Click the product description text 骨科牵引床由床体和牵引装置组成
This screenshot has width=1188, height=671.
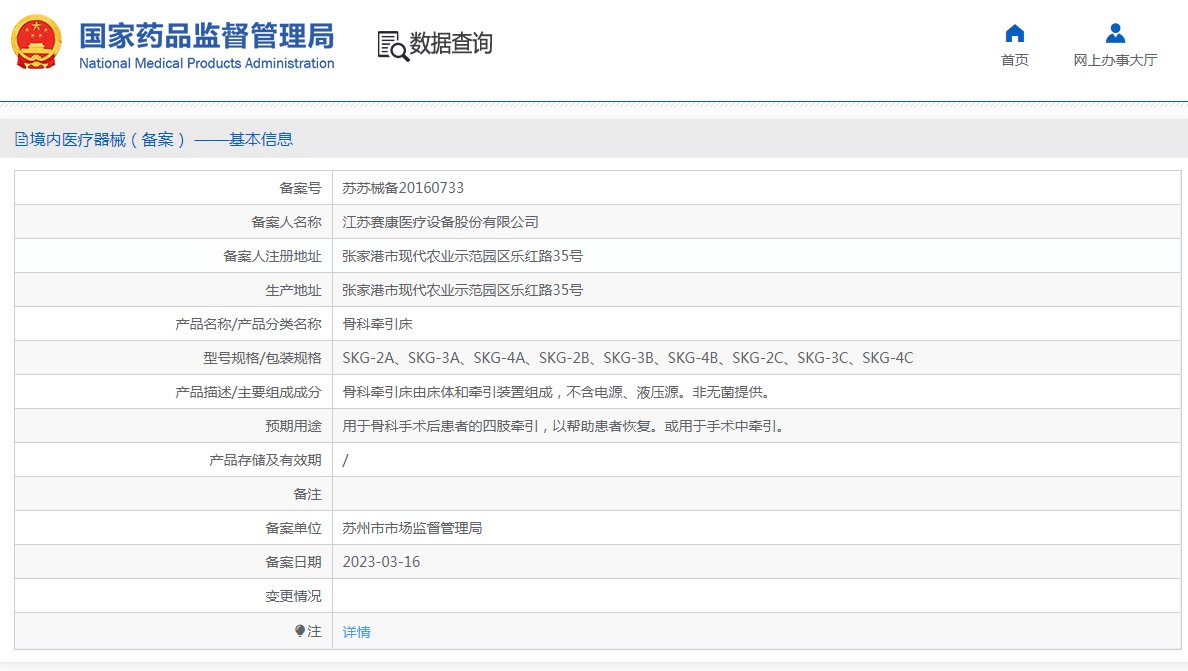point(556,392)
